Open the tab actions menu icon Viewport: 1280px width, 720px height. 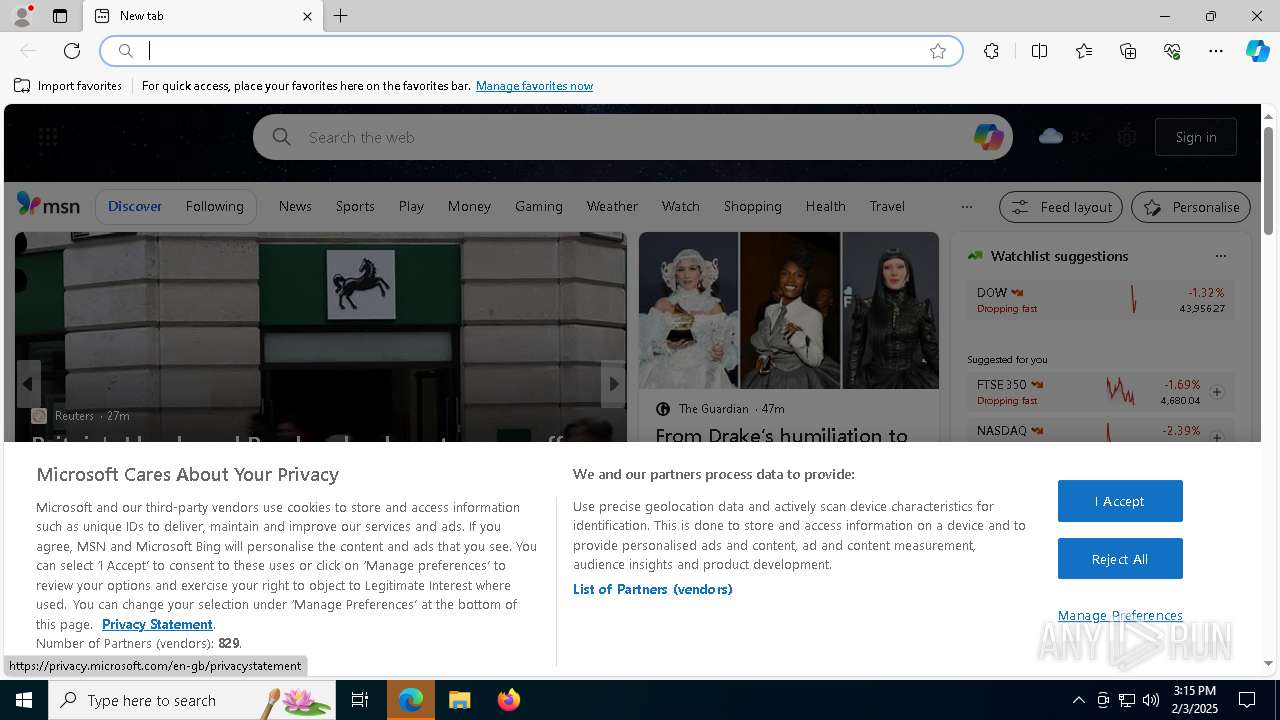60,16
